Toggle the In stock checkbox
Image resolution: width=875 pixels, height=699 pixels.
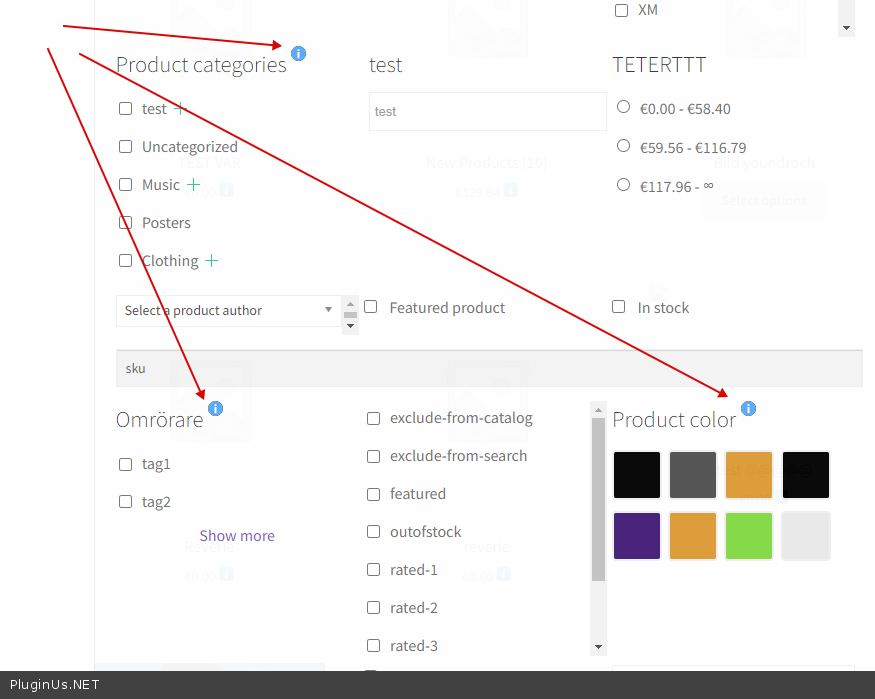(619, 307)
